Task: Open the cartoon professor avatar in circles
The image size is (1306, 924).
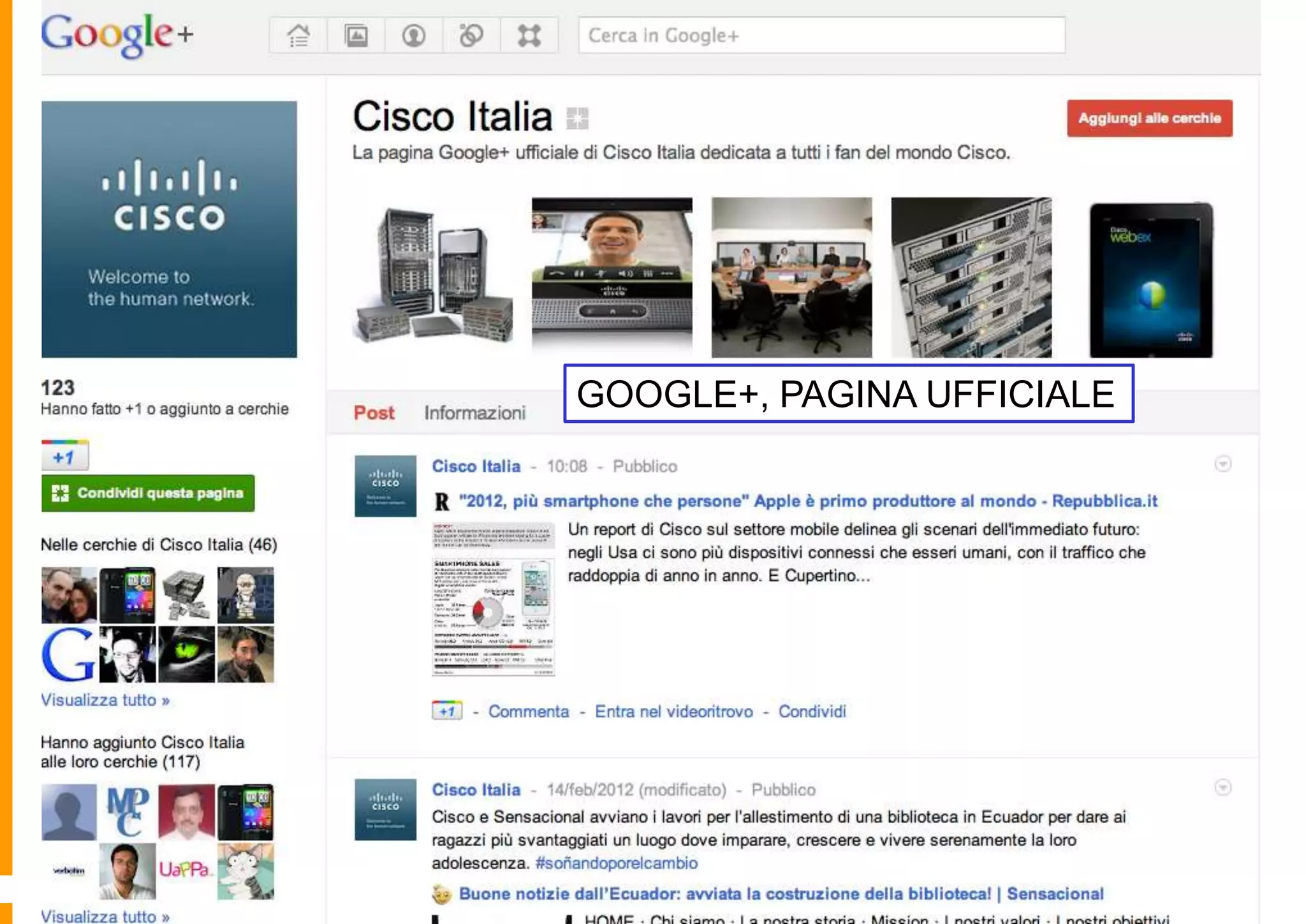Action: pyautogui.click(x=246, y=595)
